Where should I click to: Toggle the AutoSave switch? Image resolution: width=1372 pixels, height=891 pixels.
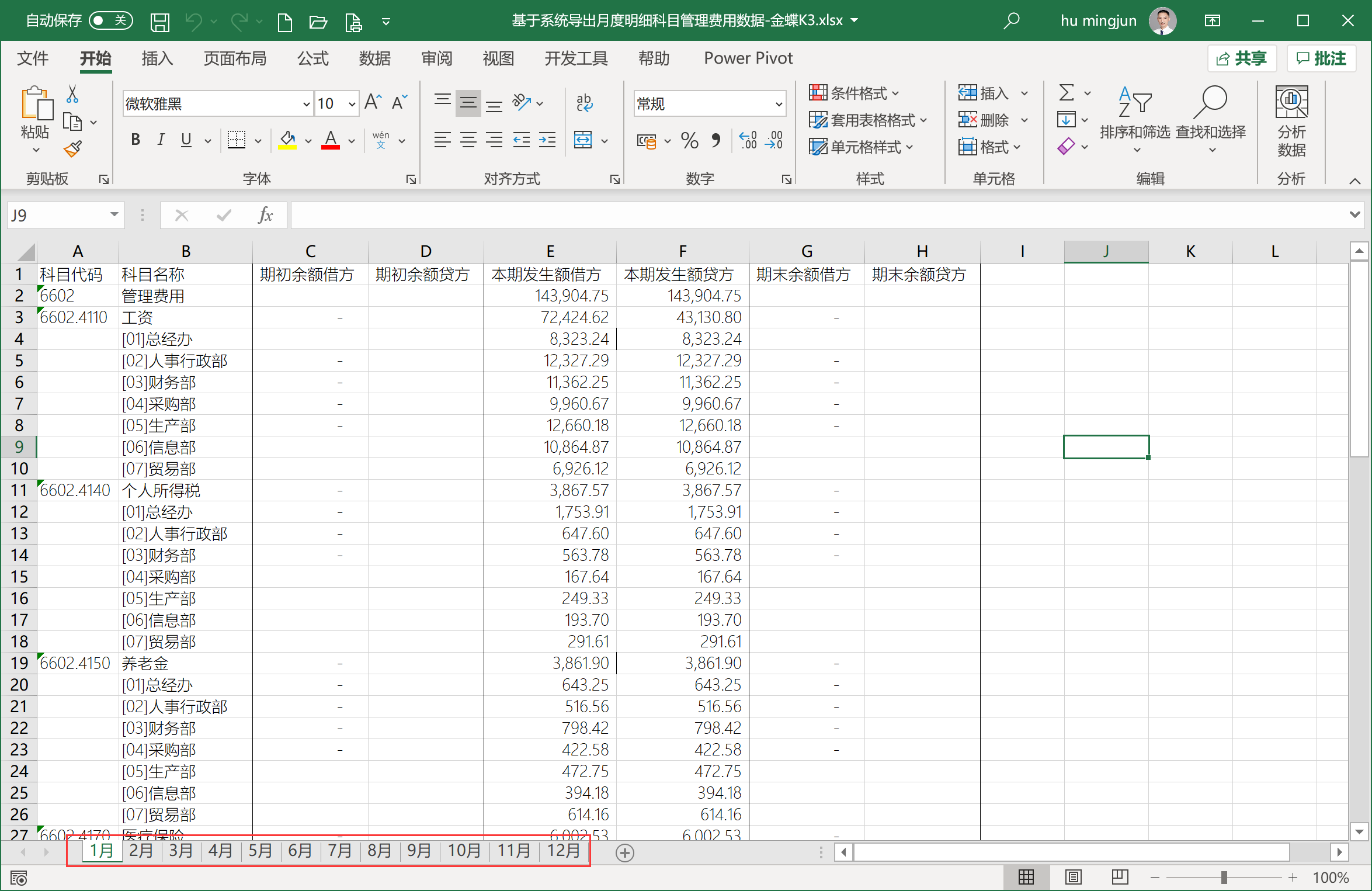coord(110,21)
